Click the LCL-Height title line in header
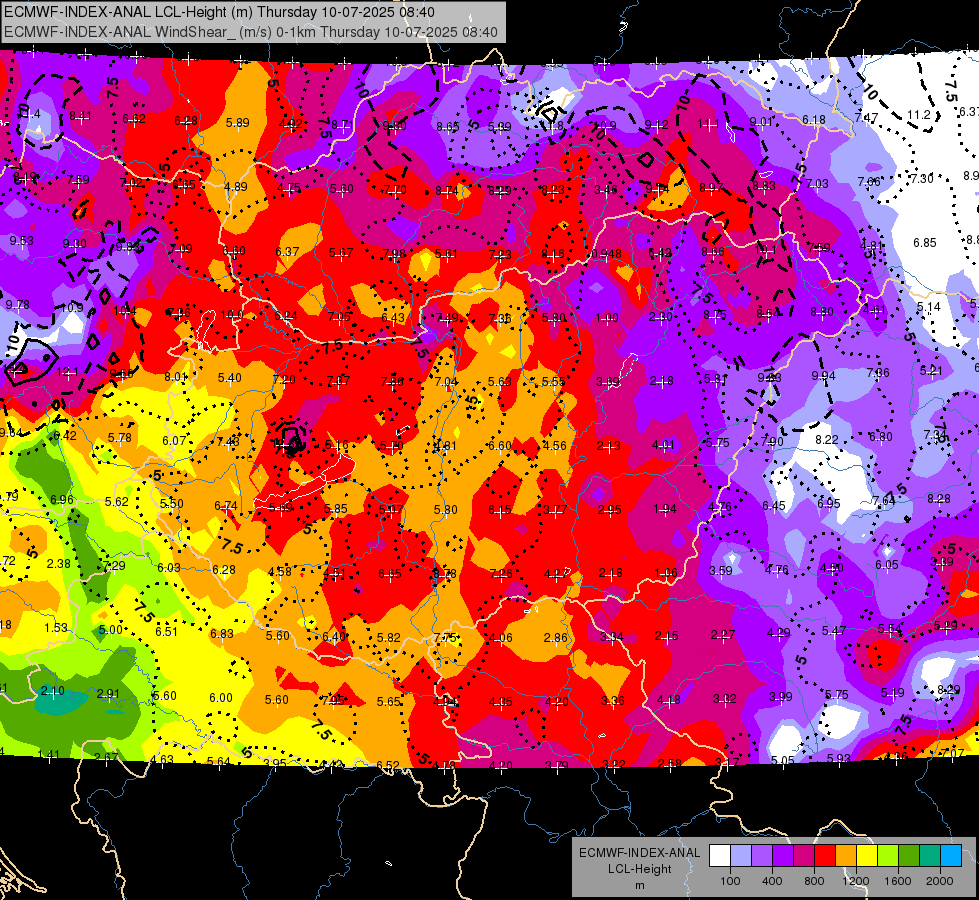The image size is (979, 900). [219, 12]
